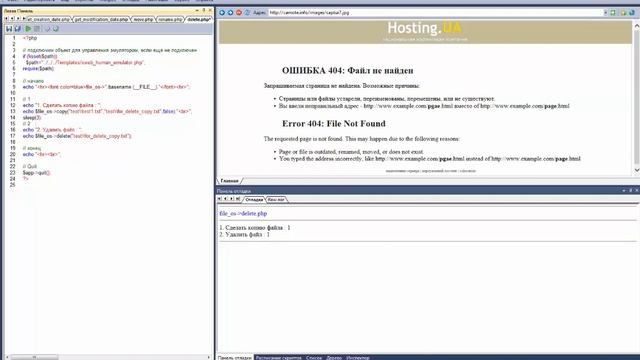Select the Главная browser tab
The width and height of the screenshot is (640, 360).
click(x=229, y=180)
